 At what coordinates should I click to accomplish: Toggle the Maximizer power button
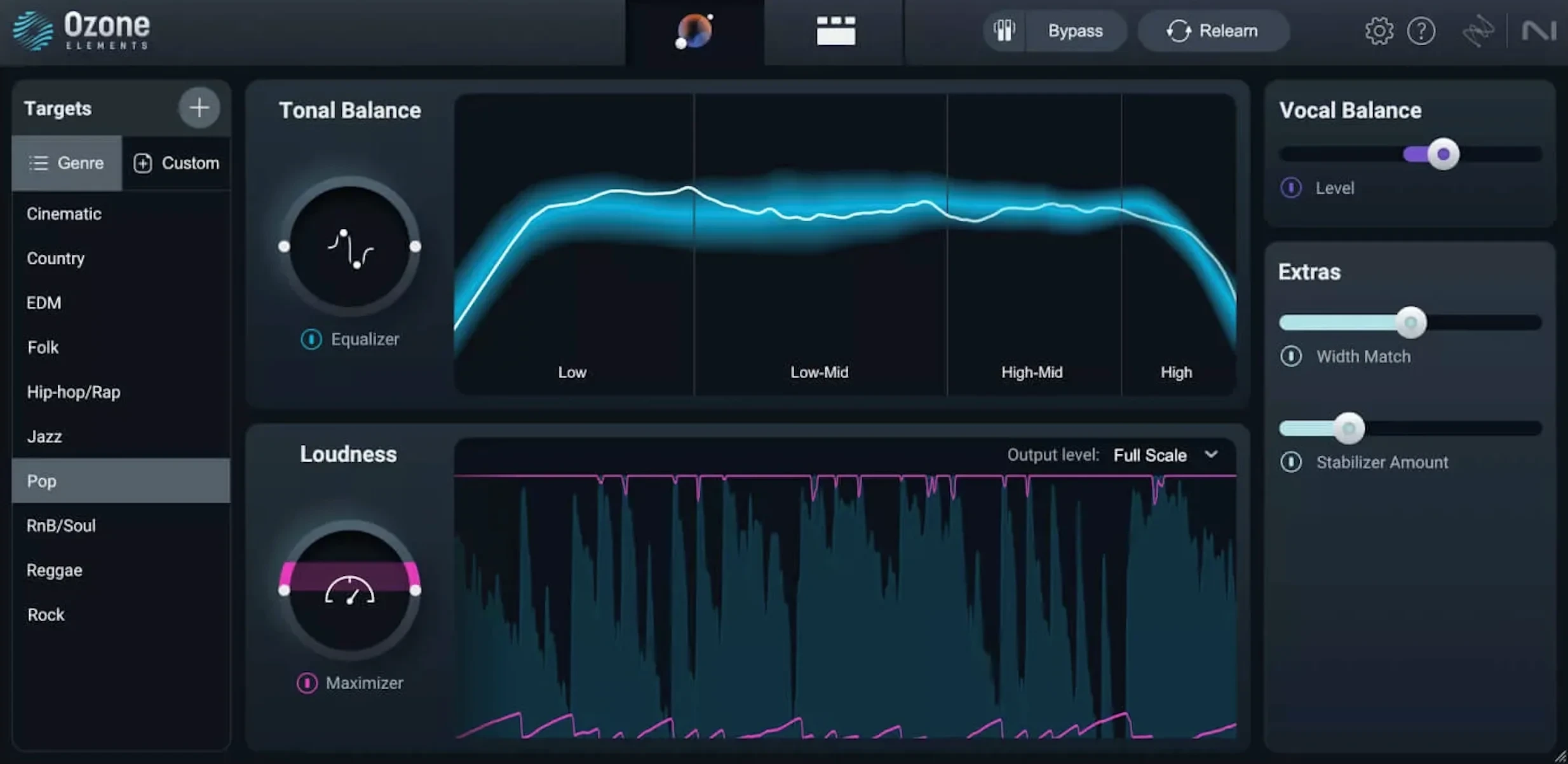tap(307, 683)
